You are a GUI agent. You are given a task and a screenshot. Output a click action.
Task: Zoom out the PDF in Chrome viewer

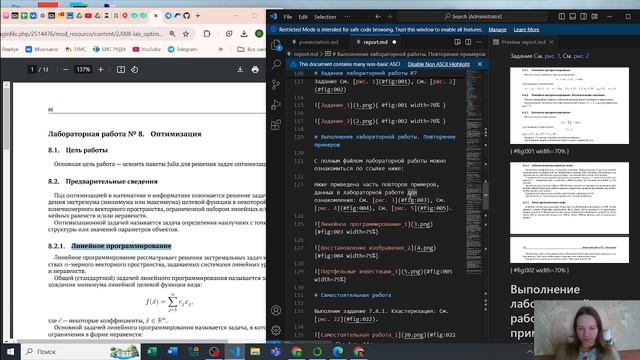click(66, 70)
